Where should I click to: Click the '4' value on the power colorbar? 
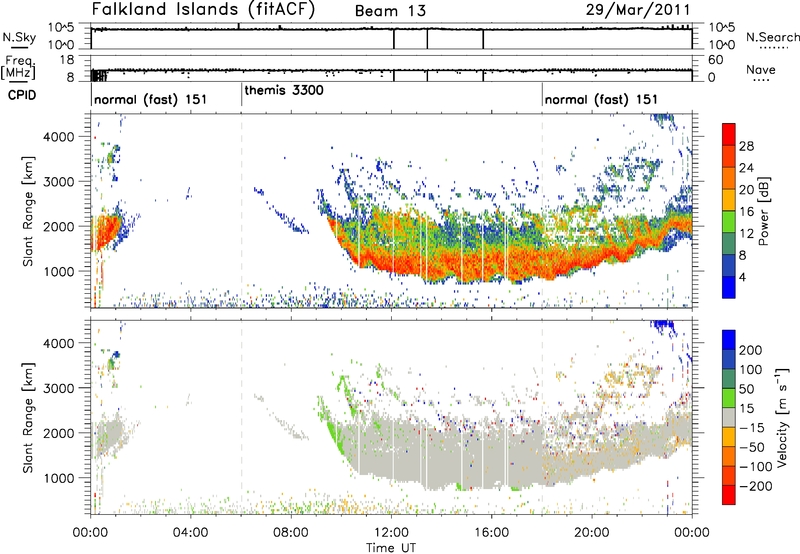(742, 277)
